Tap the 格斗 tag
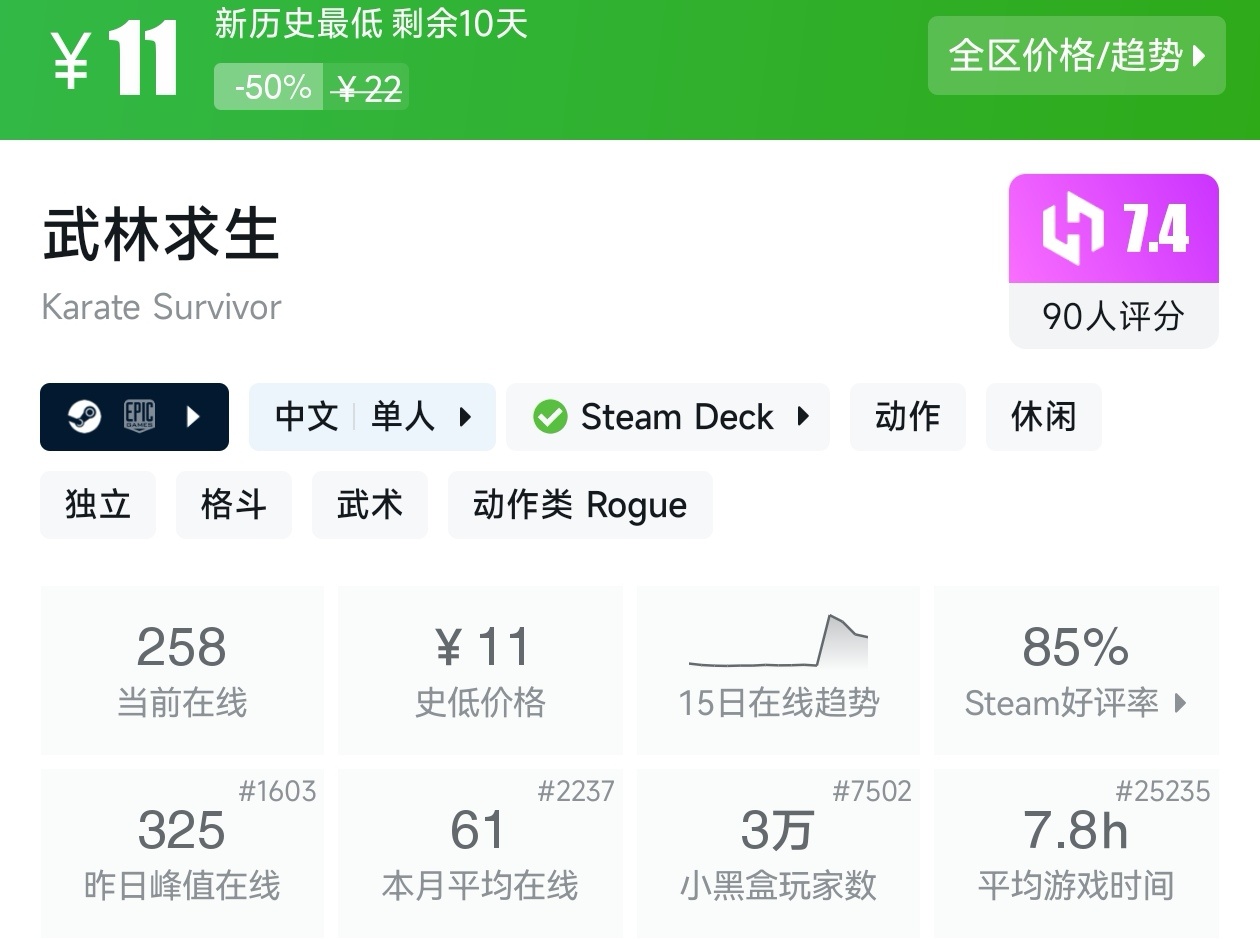1260x939 pixels. pyautogui.click(x=233, y=505)
